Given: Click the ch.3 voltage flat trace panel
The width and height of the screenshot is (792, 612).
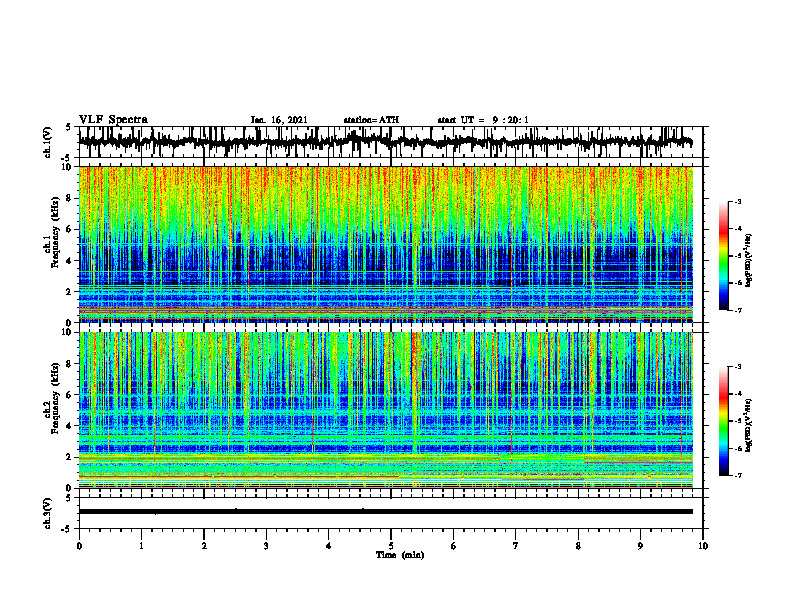Looking at the screenshot, I should 390,513.
